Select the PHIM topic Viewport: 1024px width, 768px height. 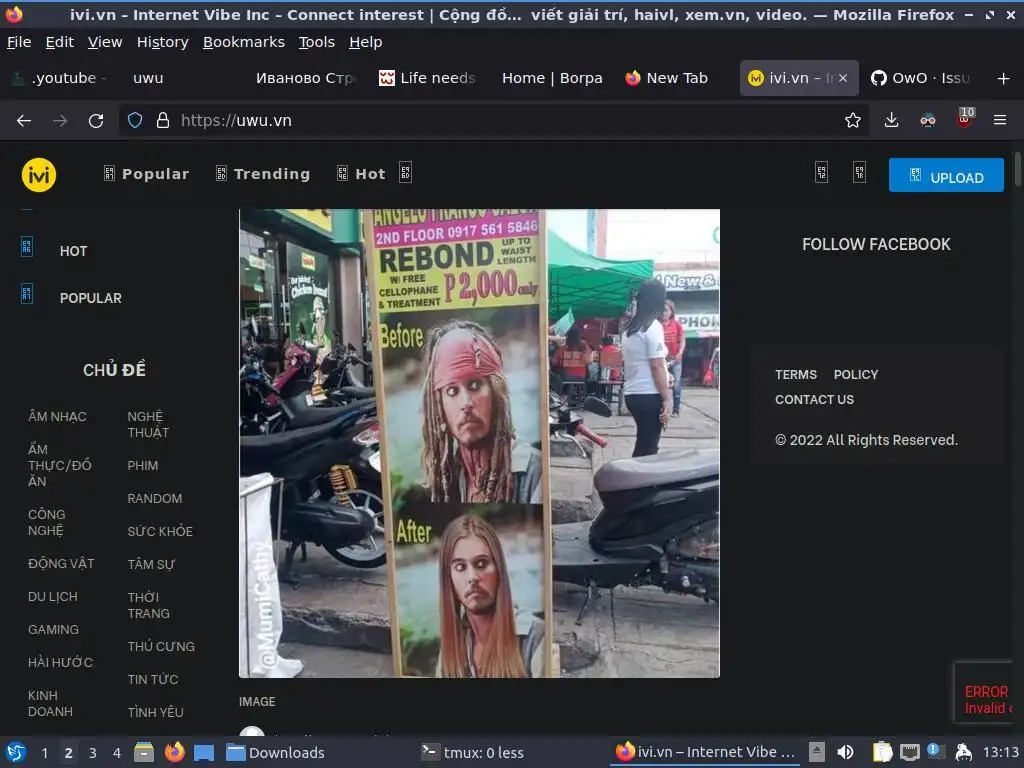(142, 466)
